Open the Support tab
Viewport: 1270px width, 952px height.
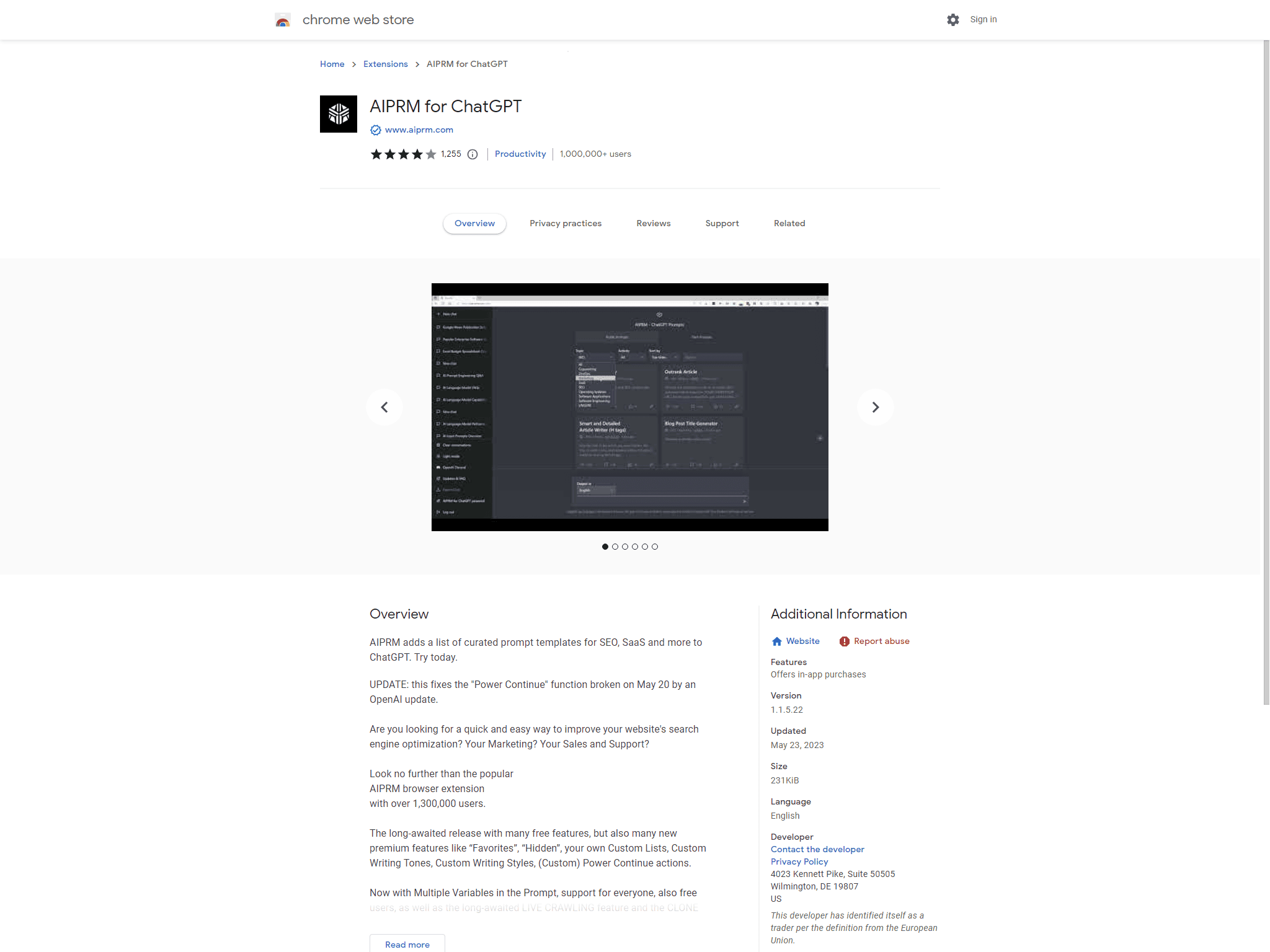click(722, 224)
